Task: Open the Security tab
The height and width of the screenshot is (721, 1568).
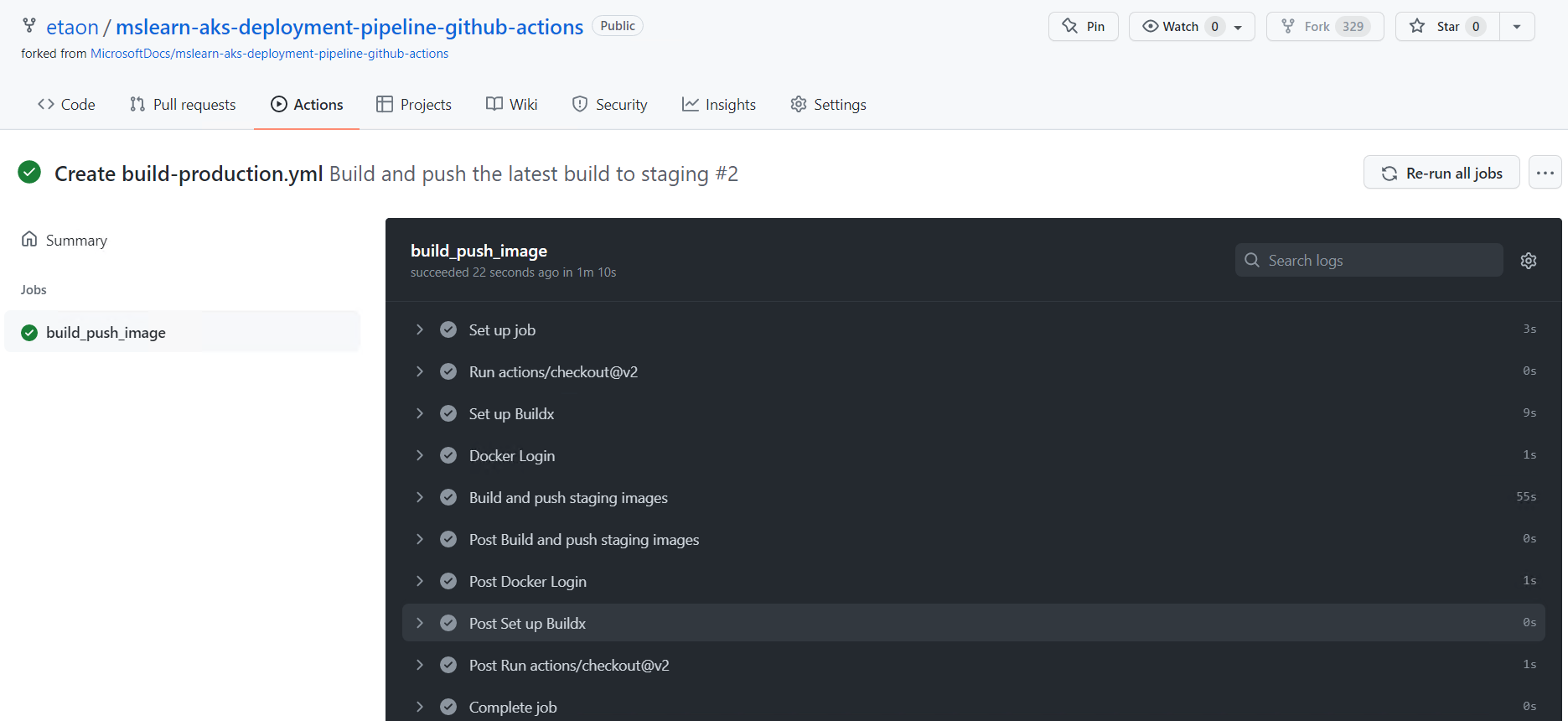Action: [609, 105]
